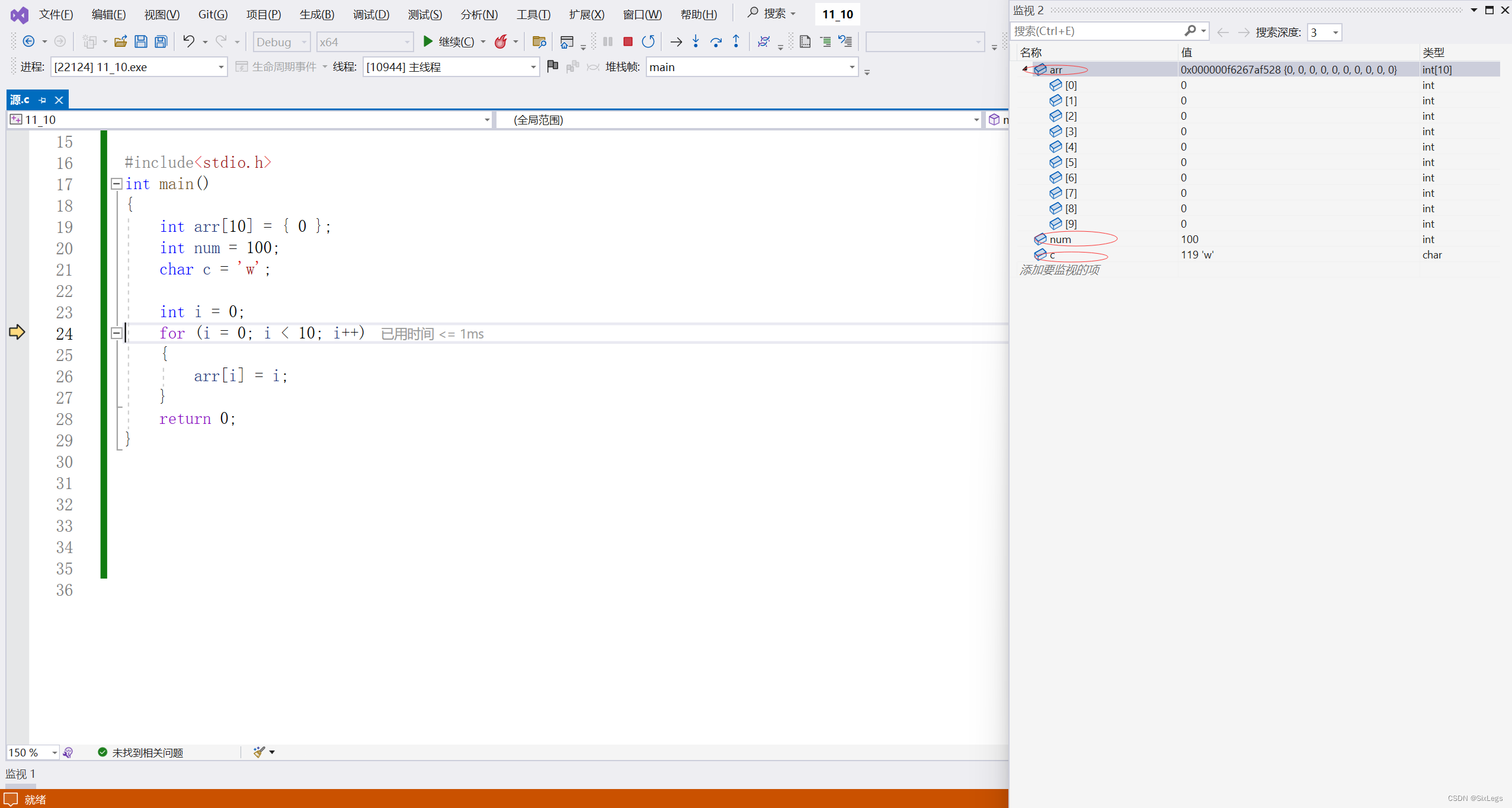Collapse the main function code block

pos(117,184)
